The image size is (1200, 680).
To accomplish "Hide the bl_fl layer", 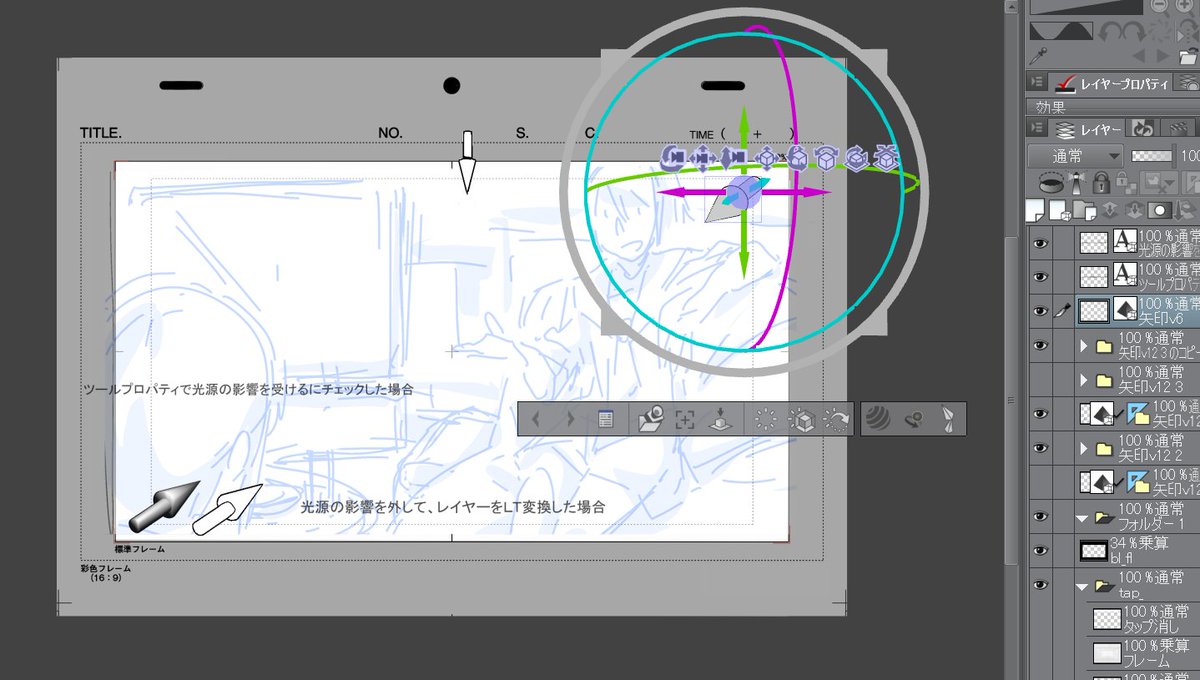I will click(1040, 550).
